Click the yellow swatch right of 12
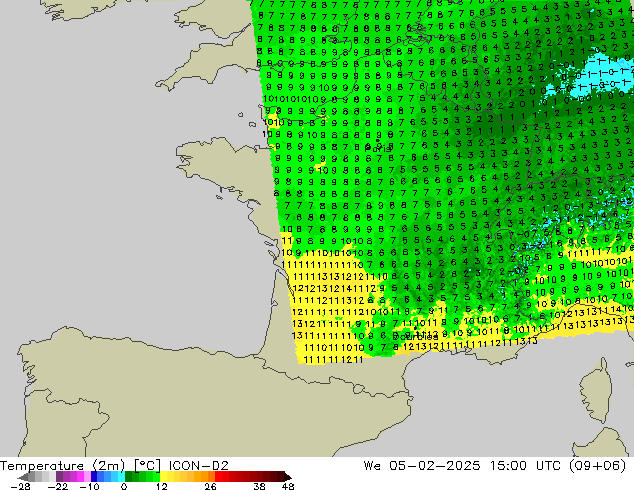The width and height of the screenshot is (634, 490). [x=163, y=477]
